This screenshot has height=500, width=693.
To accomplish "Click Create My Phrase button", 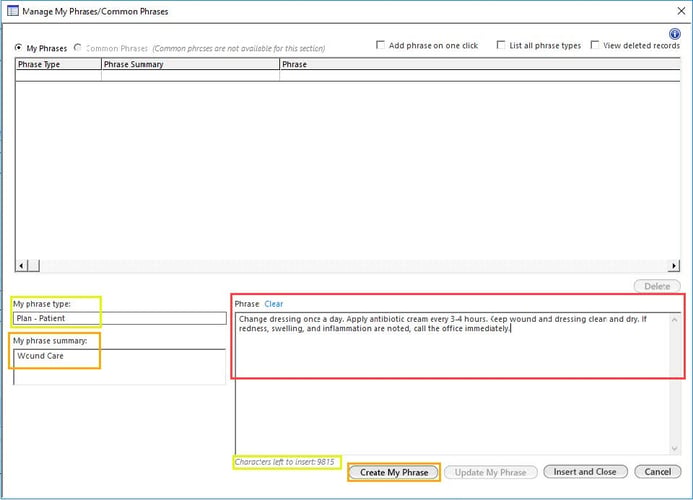I will [x=394, y=472].
